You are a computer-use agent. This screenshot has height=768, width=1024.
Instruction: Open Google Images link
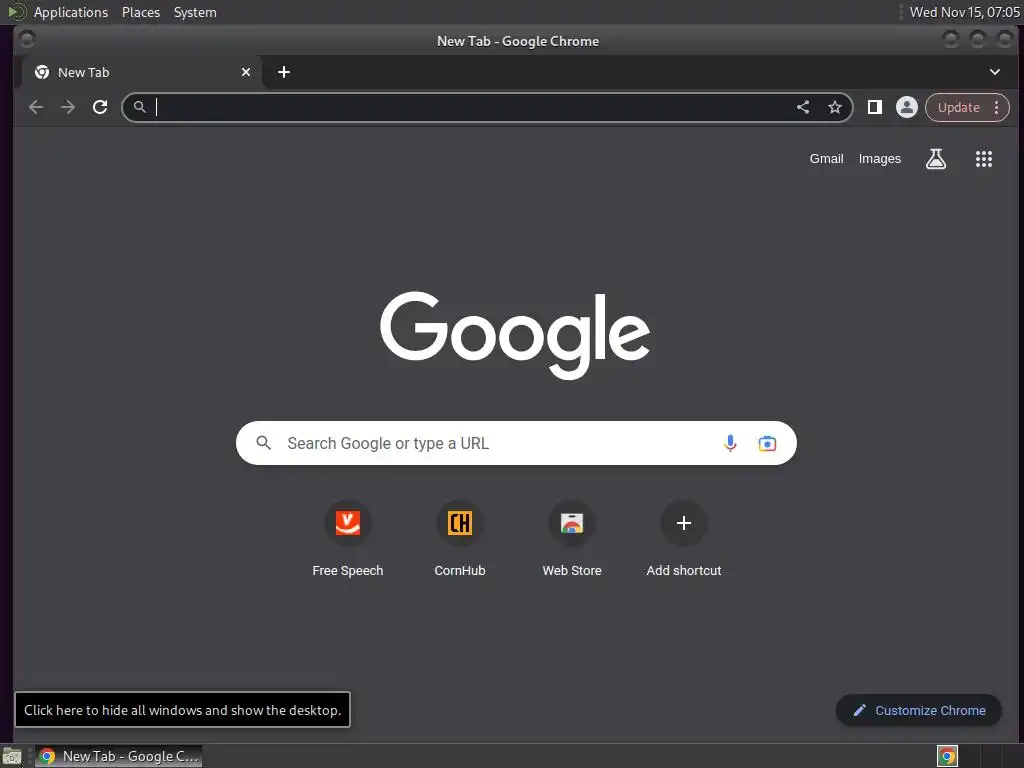(879, 159)
